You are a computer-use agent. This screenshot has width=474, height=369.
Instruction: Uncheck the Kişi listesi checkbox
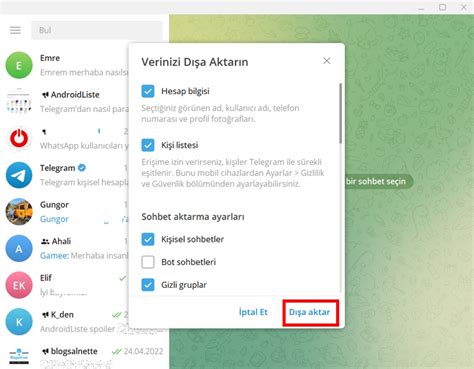click(x=148, y=145)
